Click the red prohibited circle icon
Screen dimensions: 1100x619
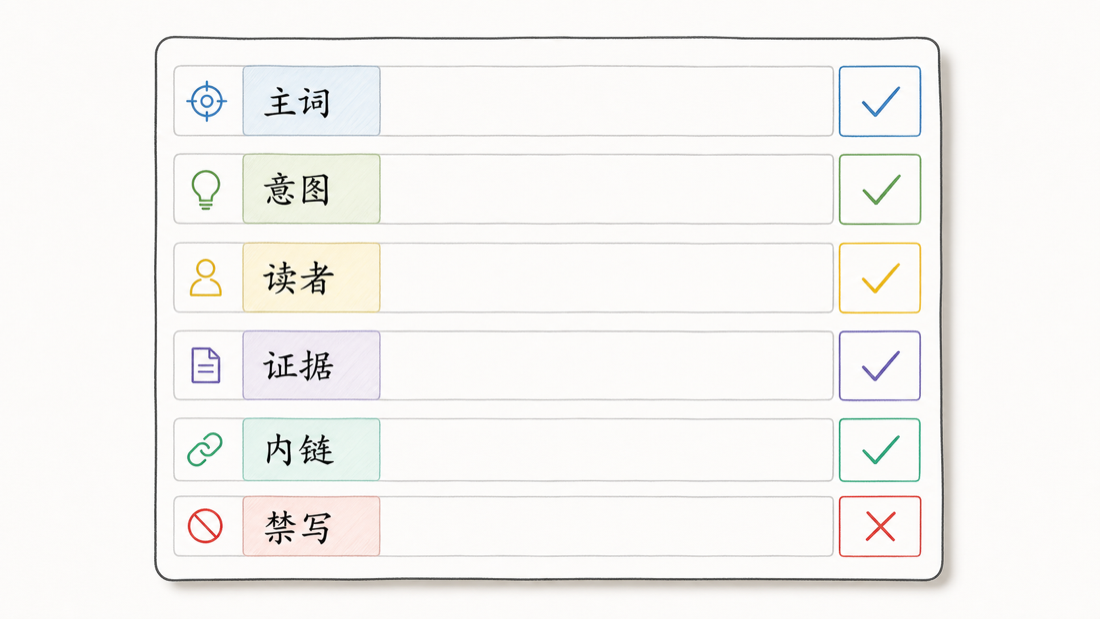tap(205, 526)
